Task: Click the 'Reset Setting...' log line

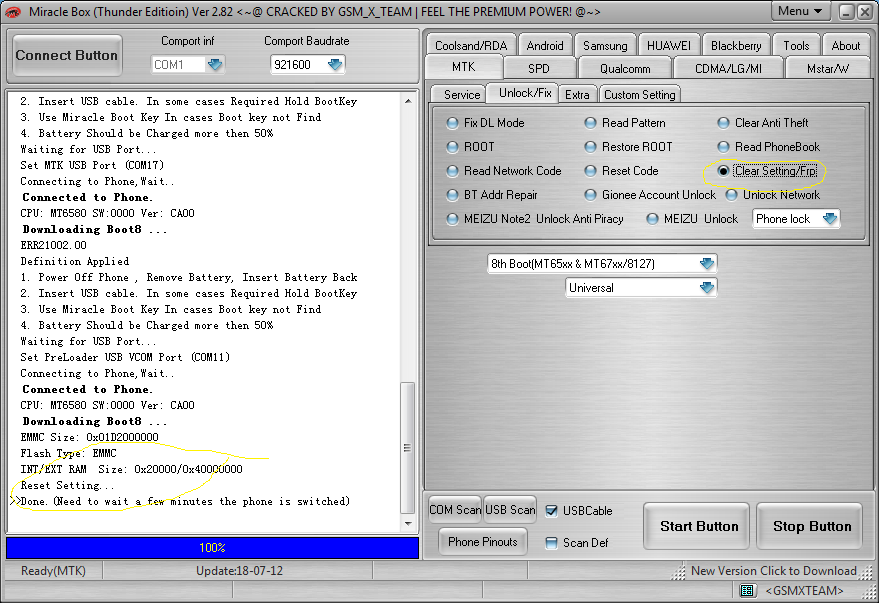Action: [x=67, y=485]
